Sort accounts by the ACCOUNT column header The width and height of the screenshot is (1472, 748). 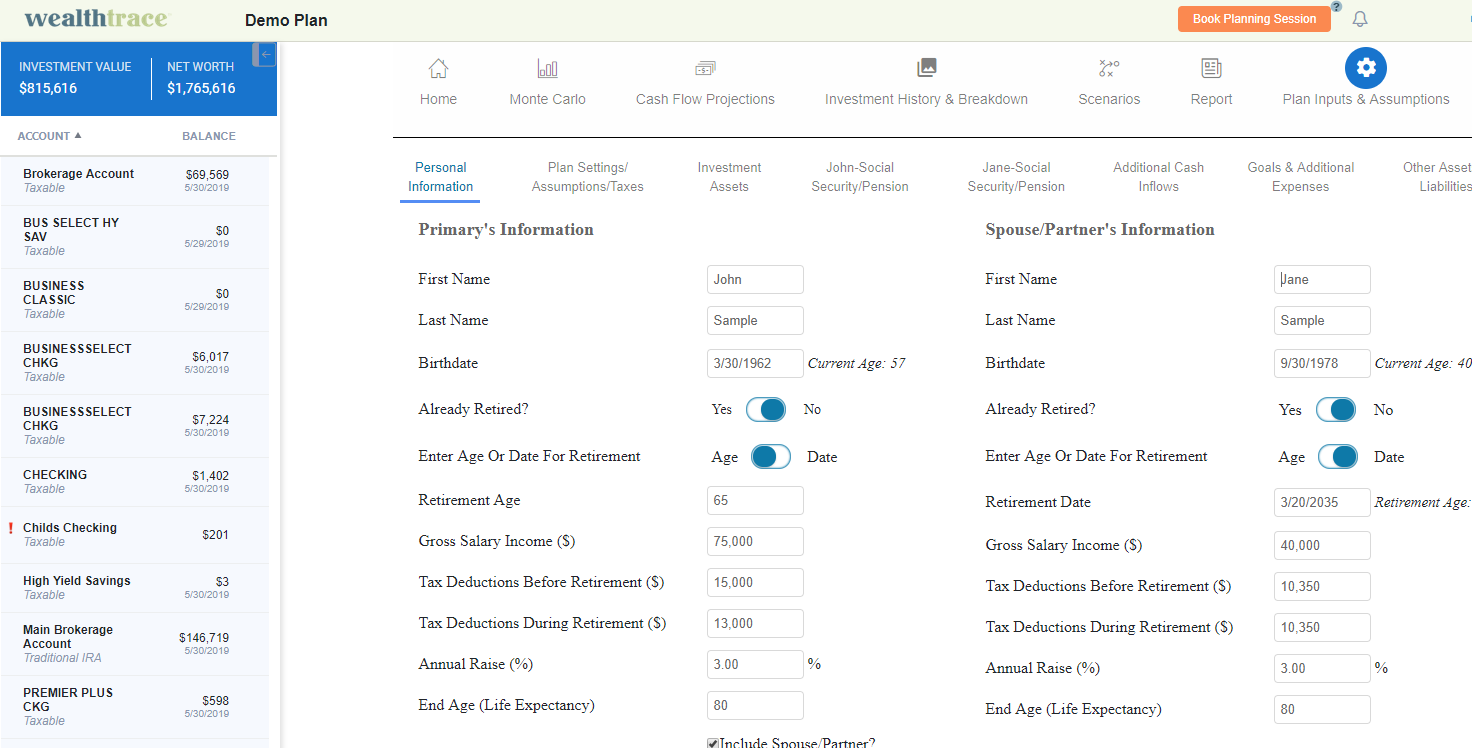tap(49, 136)
